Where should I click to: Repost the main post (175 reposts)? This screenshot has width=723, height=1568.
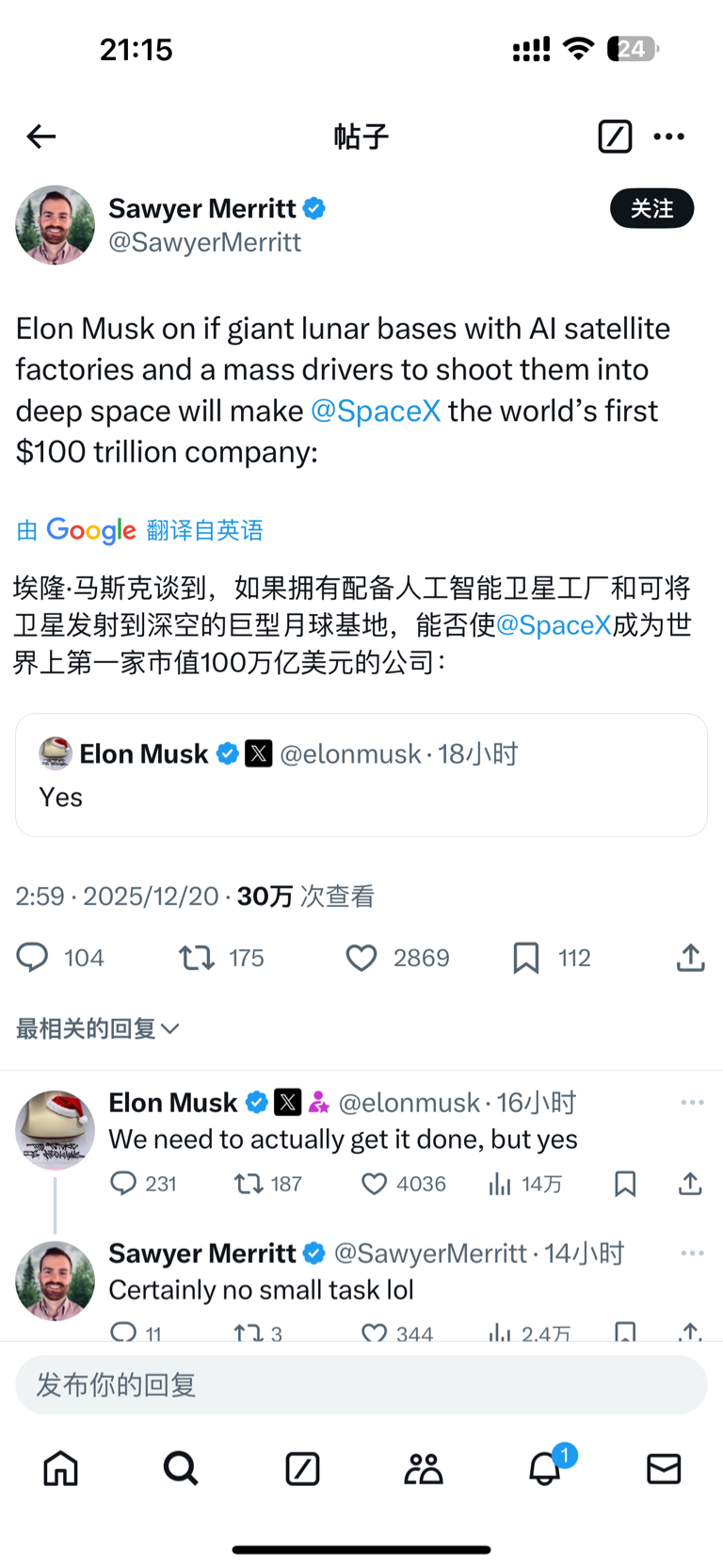coord(197,958)
